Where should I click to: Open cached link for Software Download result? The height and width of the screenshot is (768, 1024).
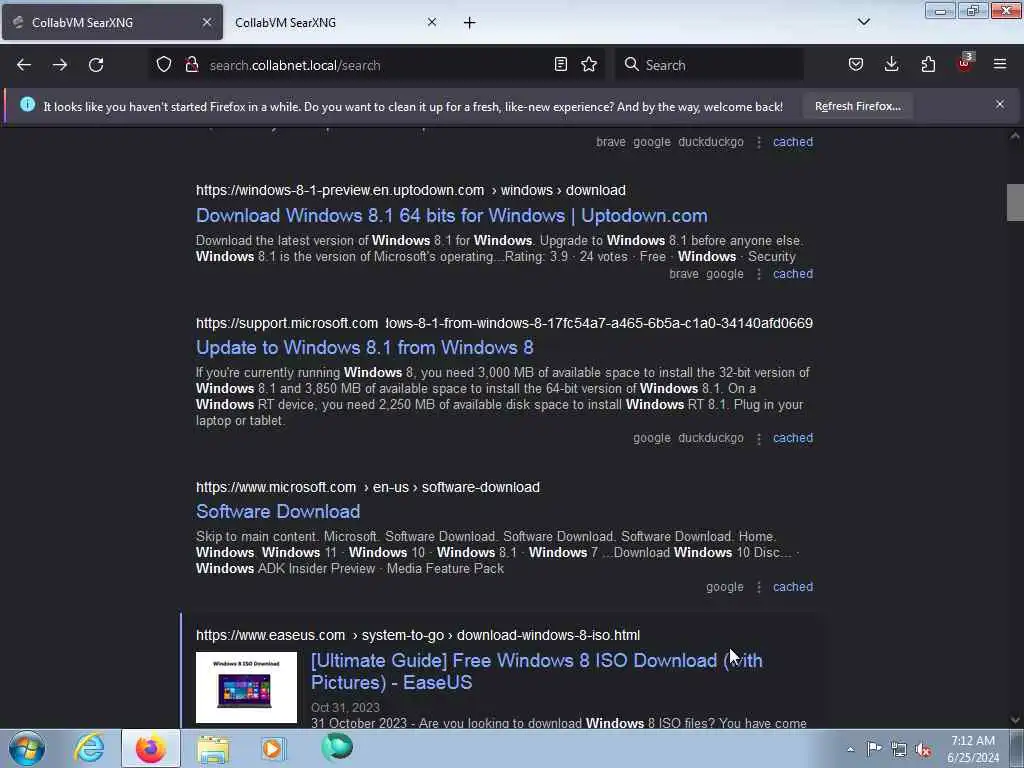(793, 586)
